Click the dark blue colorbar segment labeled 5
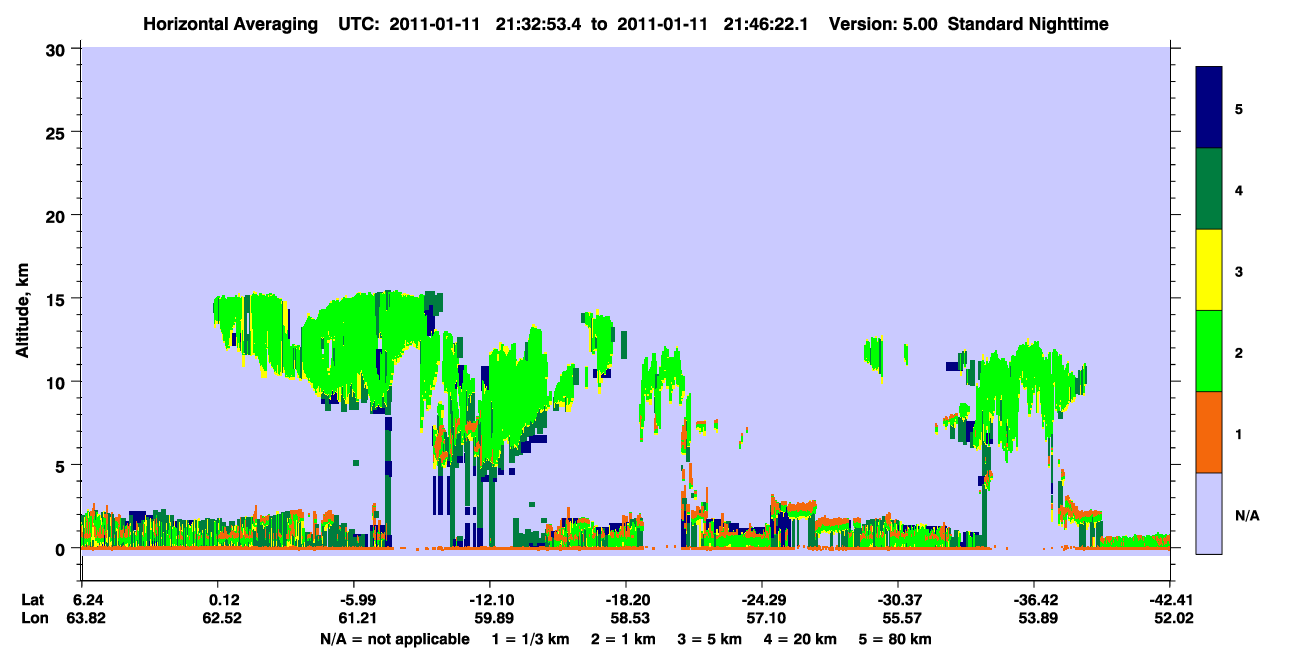Viewport: 1300px width, 667px height. 1209,108
